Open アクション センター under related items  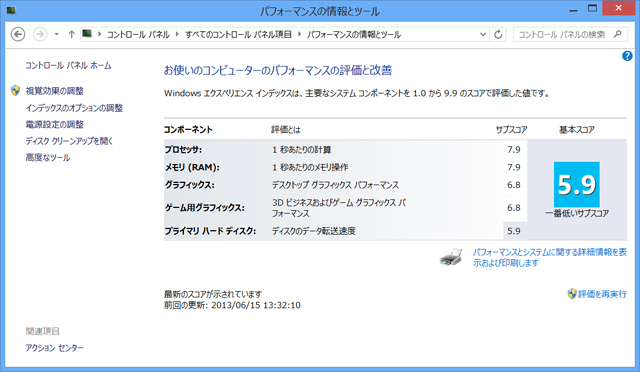click(54, 348)
